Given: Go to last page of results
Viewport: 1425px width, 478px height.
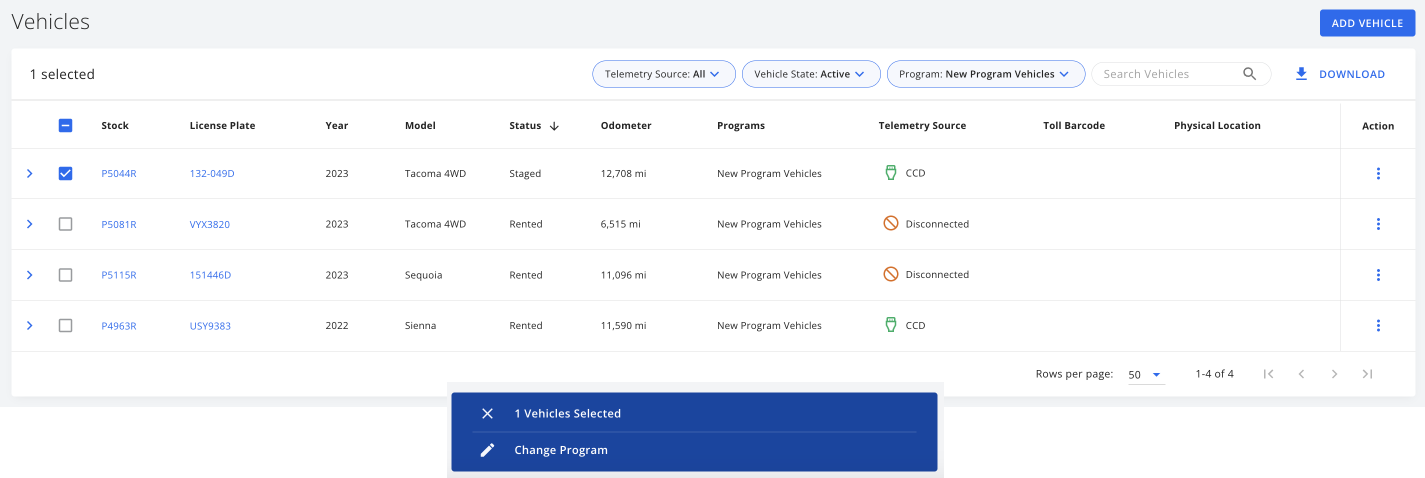Looking at the screenshot, I should [1367, 374].
